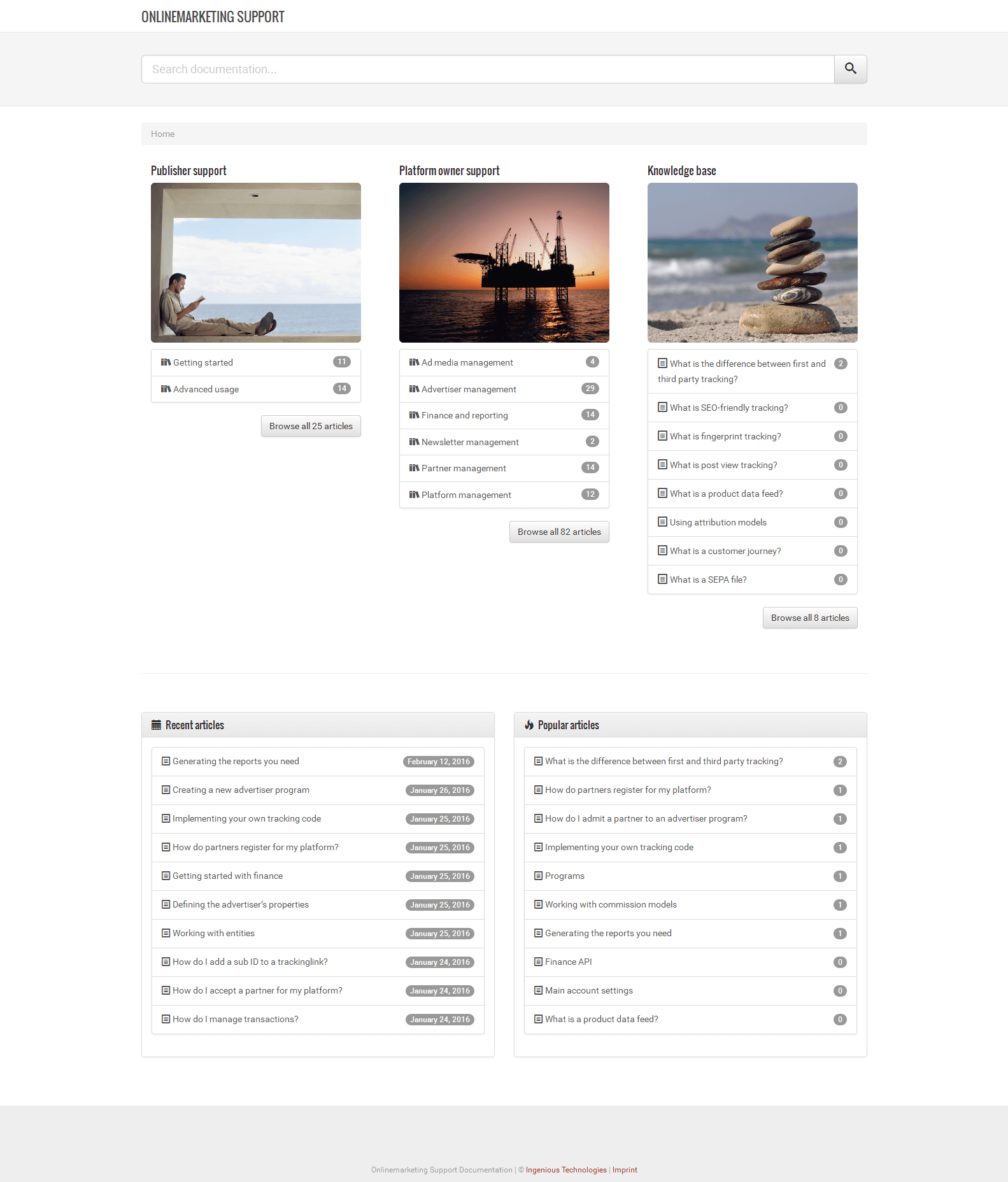Open Partner management category
The image size is (1008, 1182).
click(504, 468)
